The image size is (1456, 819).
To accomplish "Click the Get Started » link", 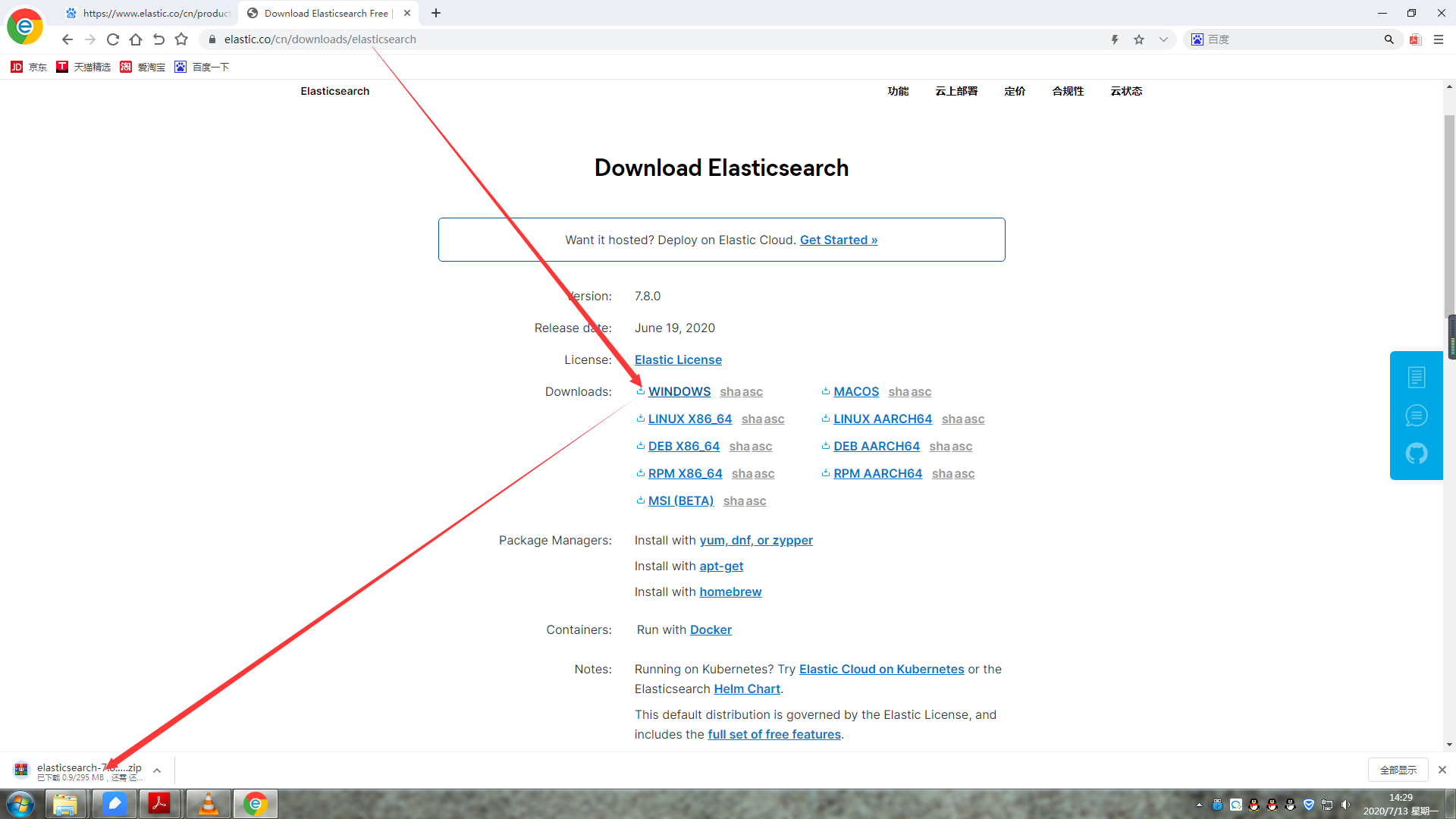I will [839, 240].
